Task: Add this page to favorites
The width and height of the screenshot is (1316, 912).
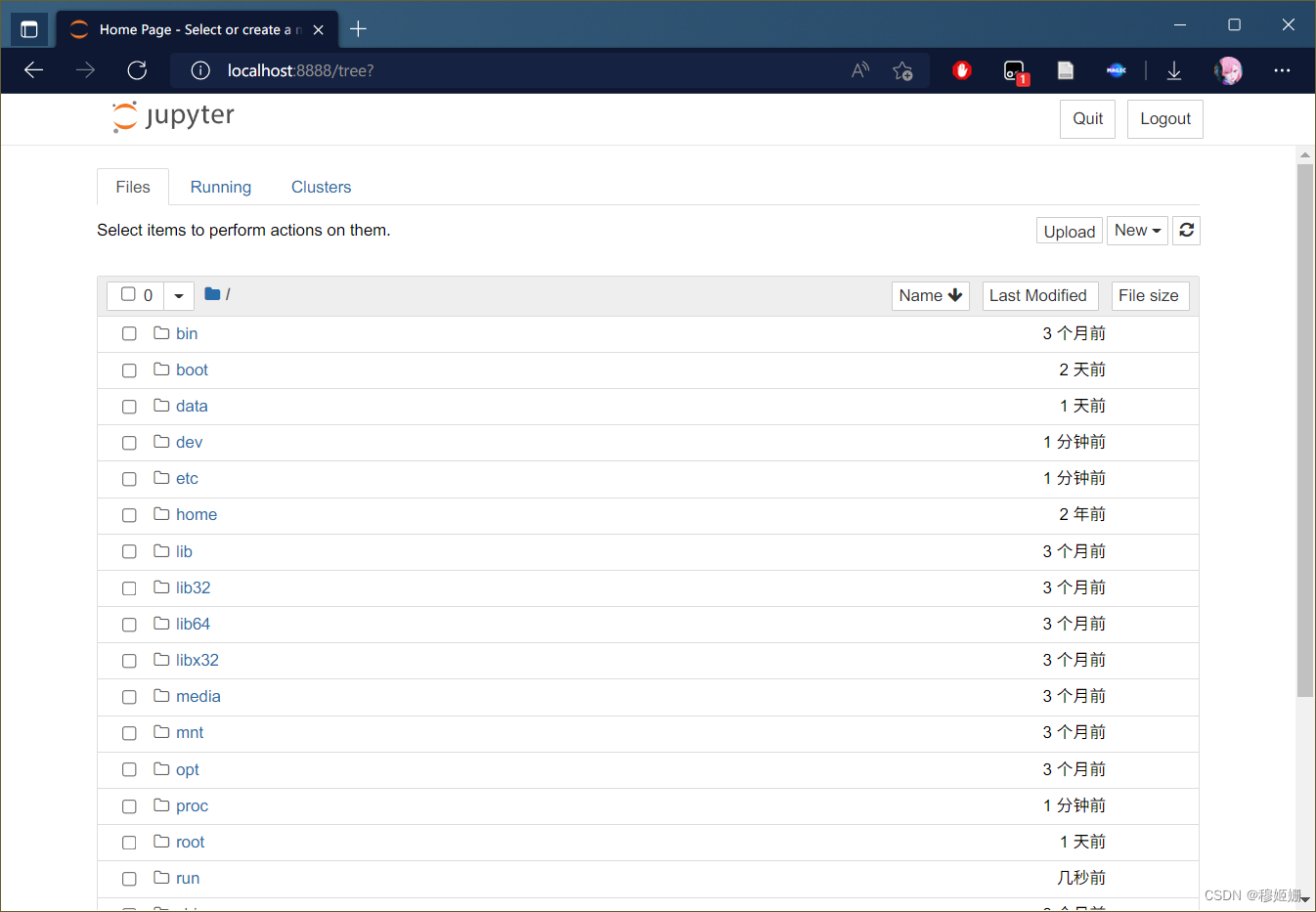Action: pyautogui.click(x=902, y=70)
